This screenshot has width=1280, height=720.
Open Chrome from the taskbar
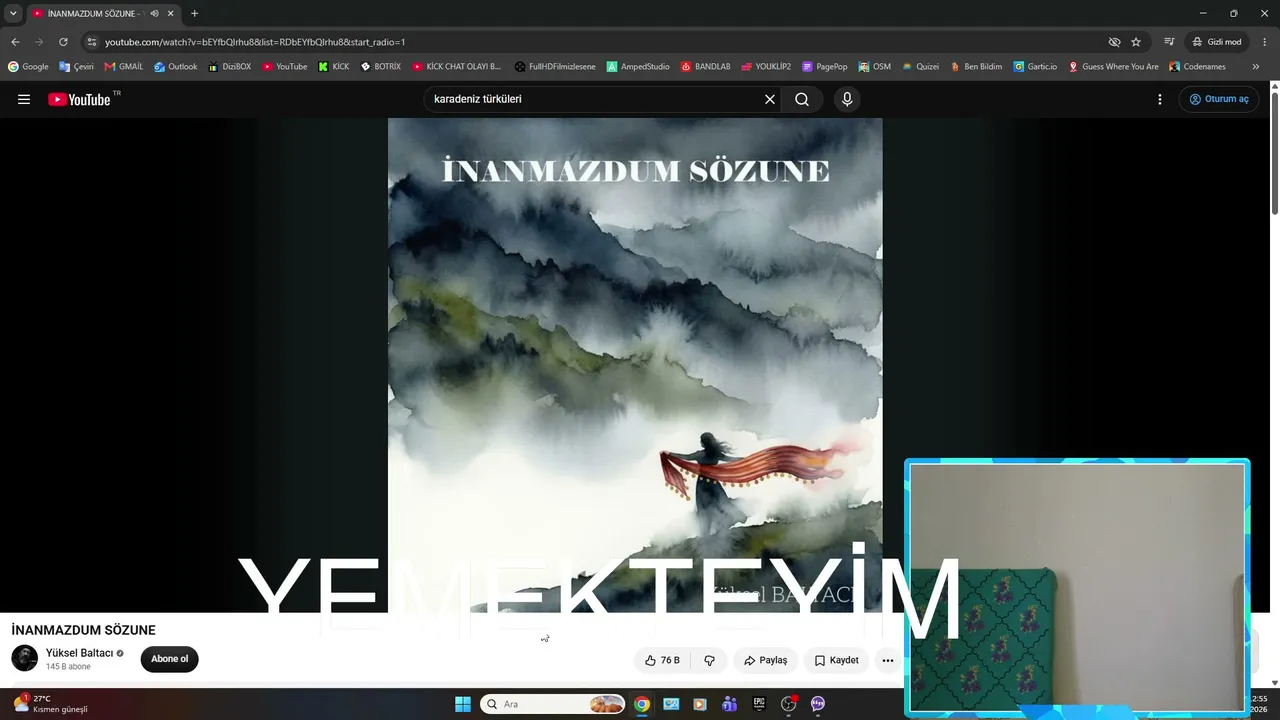tap(642, 704)
